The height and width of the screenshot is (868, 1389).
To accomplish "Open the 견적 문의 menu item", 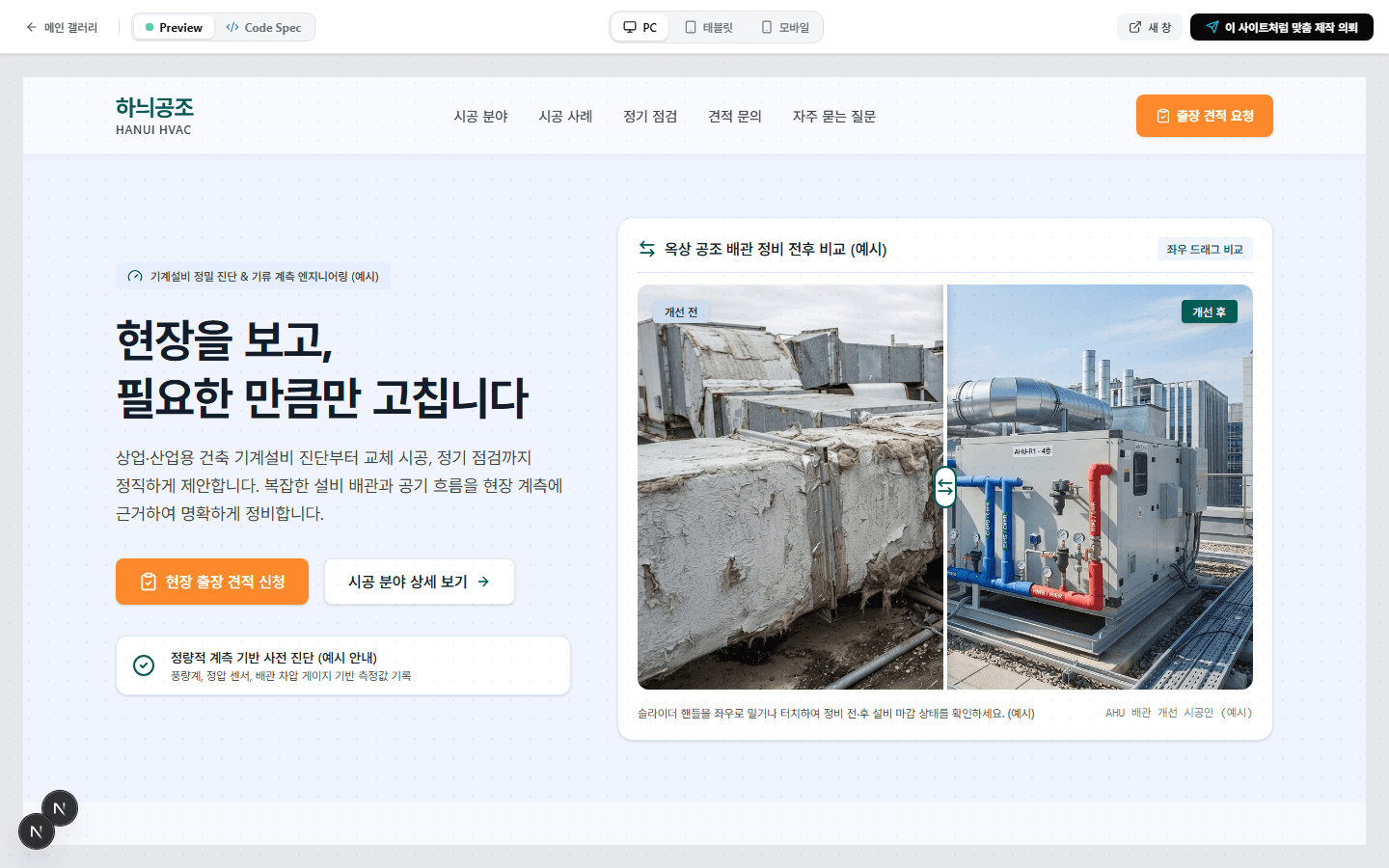I will [x=735, y=116].
